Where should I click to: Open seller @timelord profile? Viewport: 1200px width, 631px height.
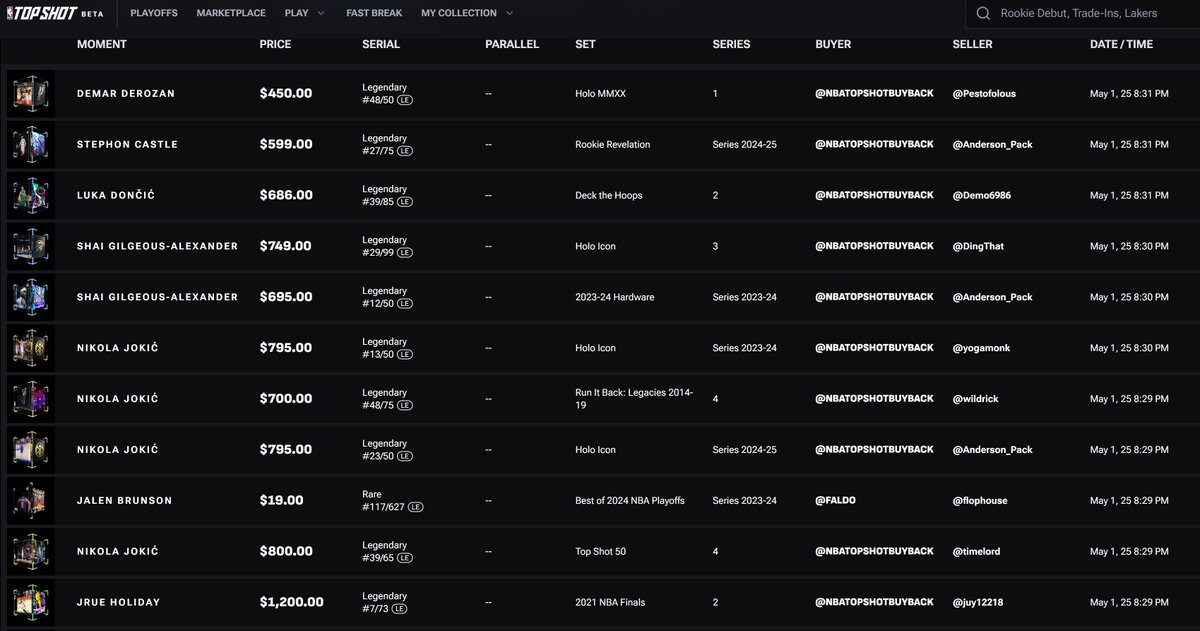coord(978,551)
